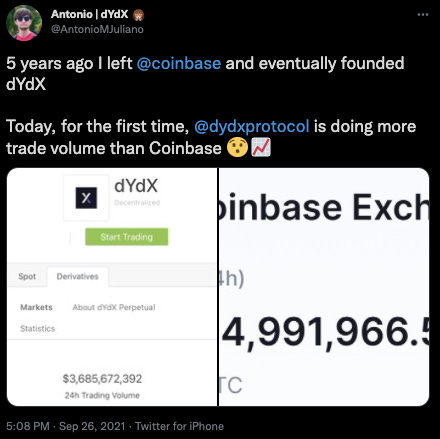The image size is (440, 439).
Task: Switch to the Spot tab
Action: click(x=27, y=276)
